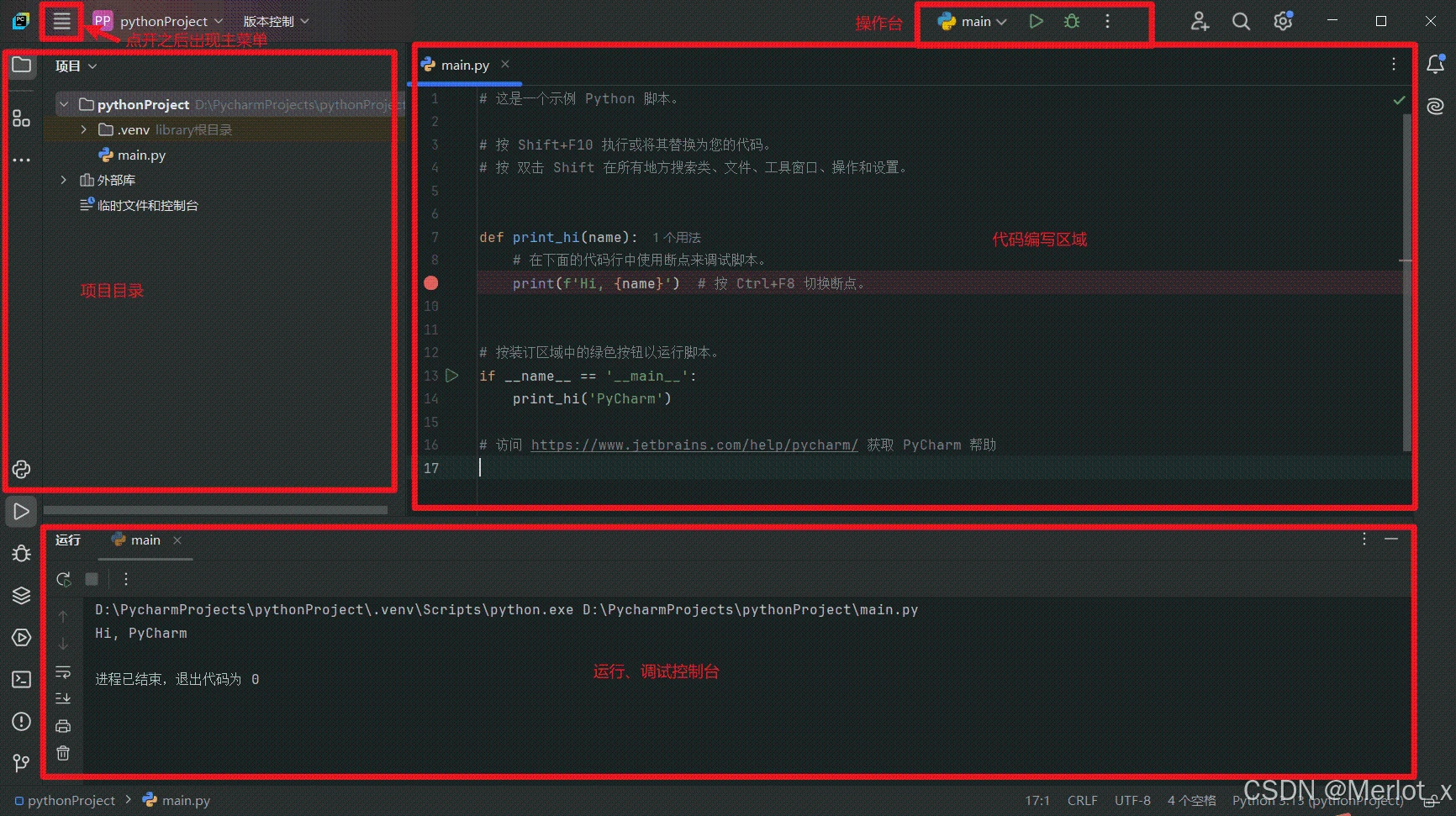Open the hamburger main menu
This screenshot has height=816, width=1456.
point(61,22)
